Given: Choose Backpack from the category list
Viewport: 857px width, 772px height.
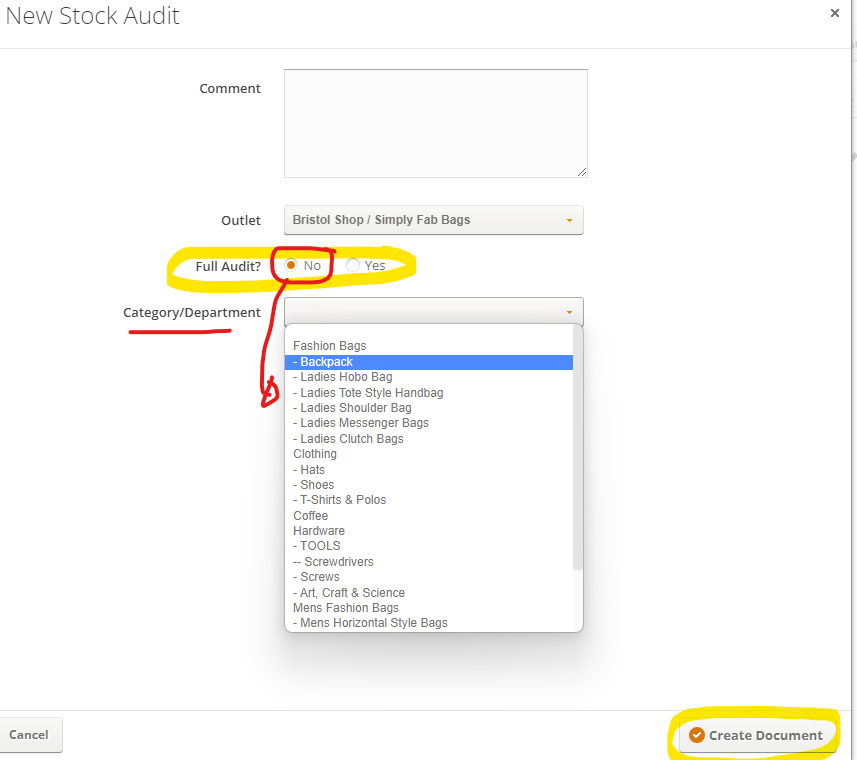Looking at the screenshot, I should tap(428, 362).
